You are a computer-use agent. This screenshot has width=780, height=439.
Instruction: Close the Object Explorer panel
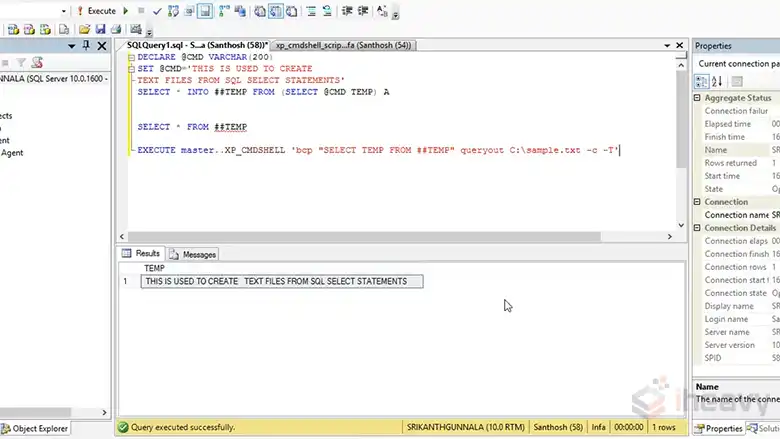(x=102, y=46)
